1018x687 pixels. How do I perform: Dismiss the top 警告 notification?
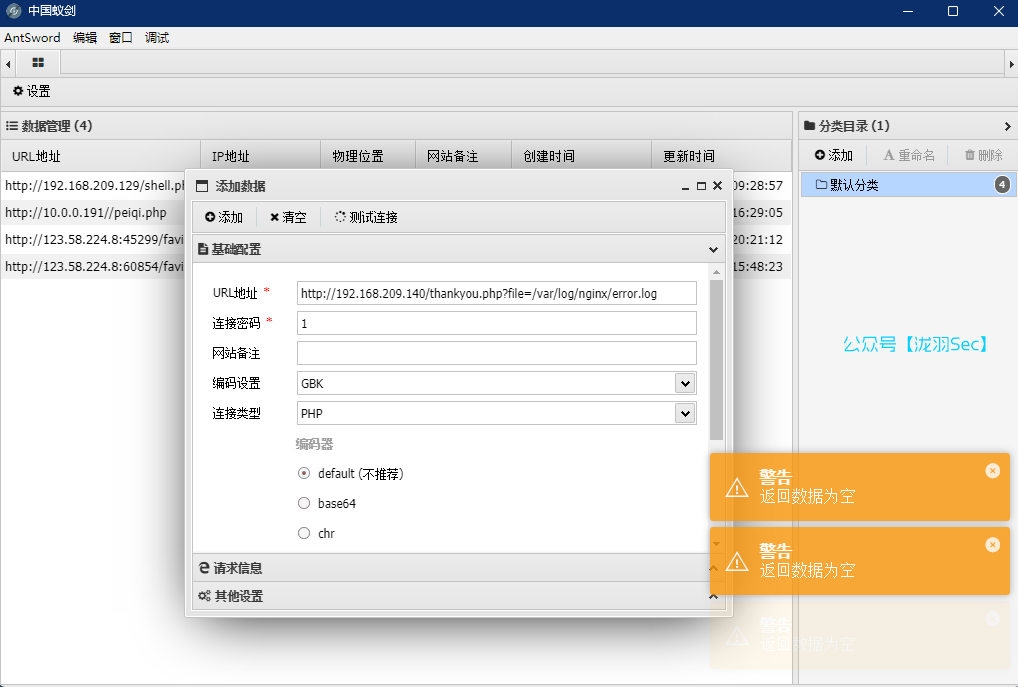coord(992,471)
